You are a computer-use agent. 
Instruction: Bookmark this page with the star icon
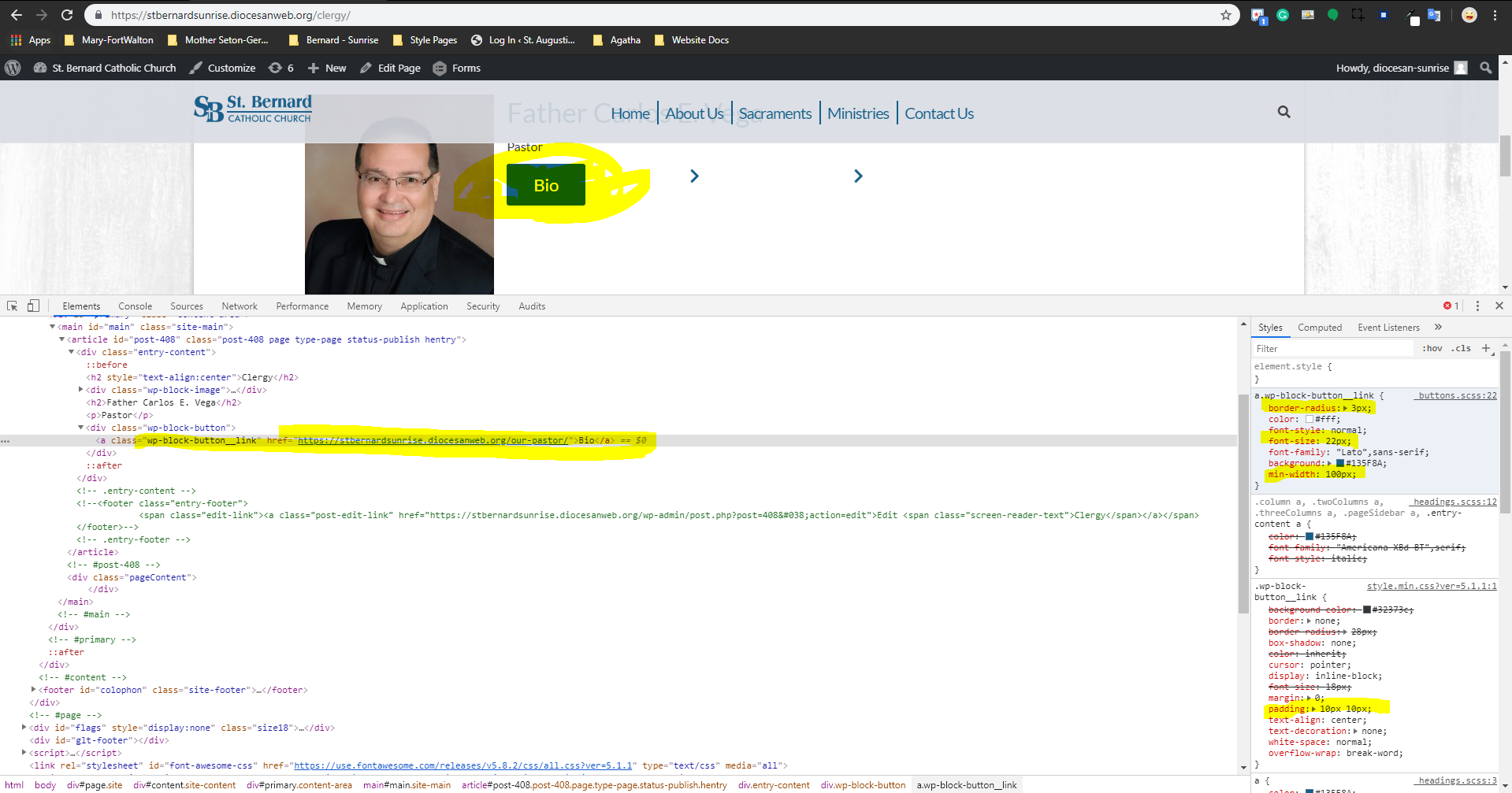[x=1225, y=15]
